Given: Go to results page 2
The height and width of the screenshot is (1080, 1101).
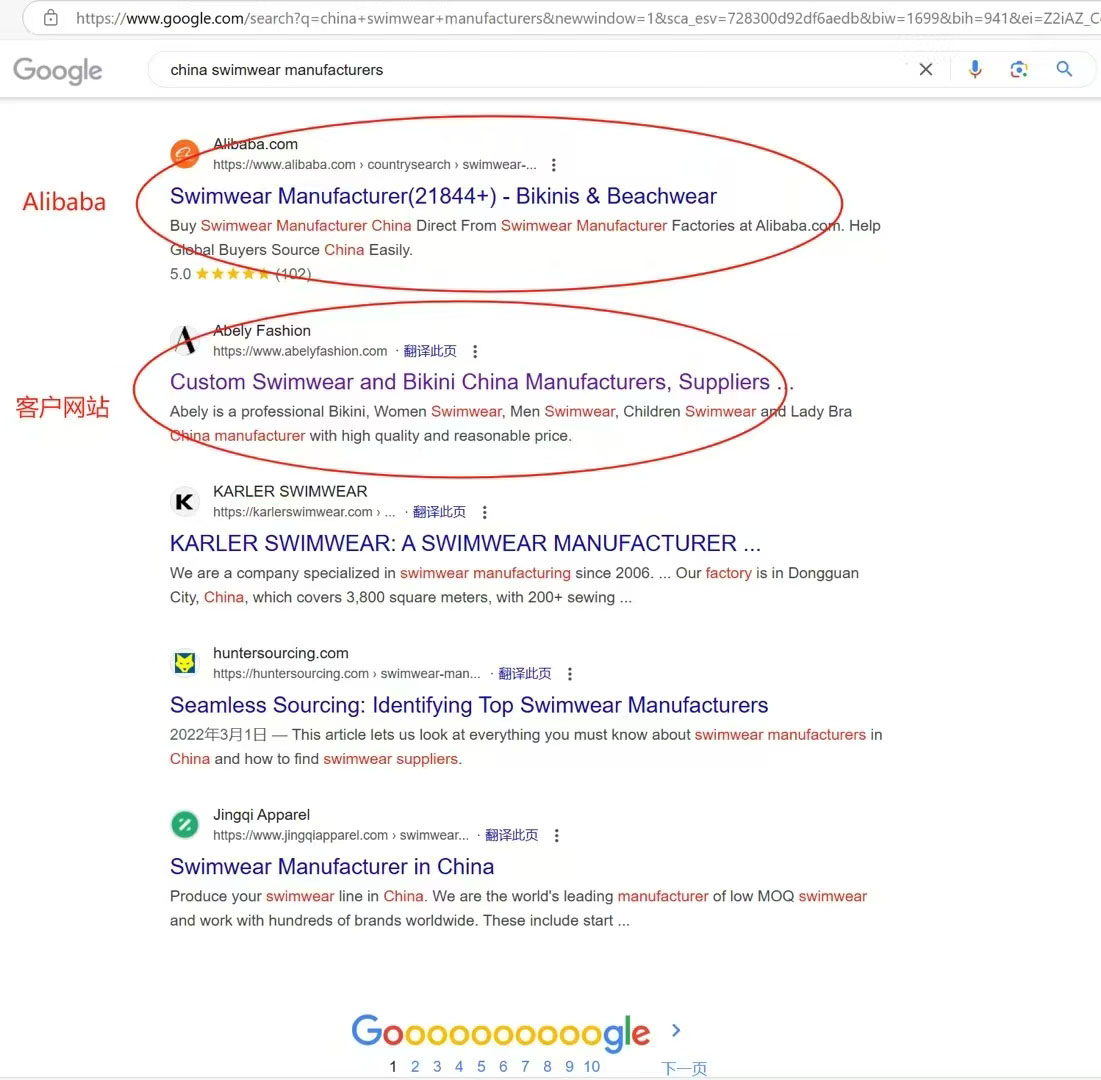Looking at the screenshot, I should [x=415, y=1067].
